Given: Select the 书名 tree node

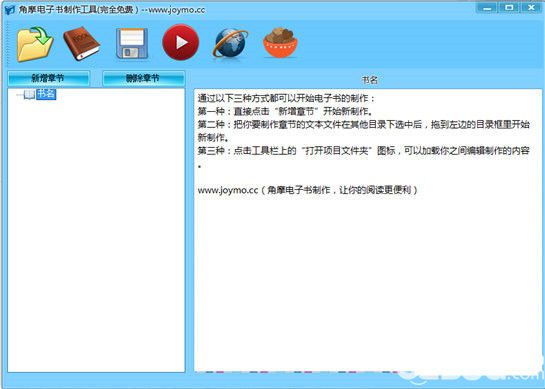Looking at the screenshot, I should pos(46,94).
